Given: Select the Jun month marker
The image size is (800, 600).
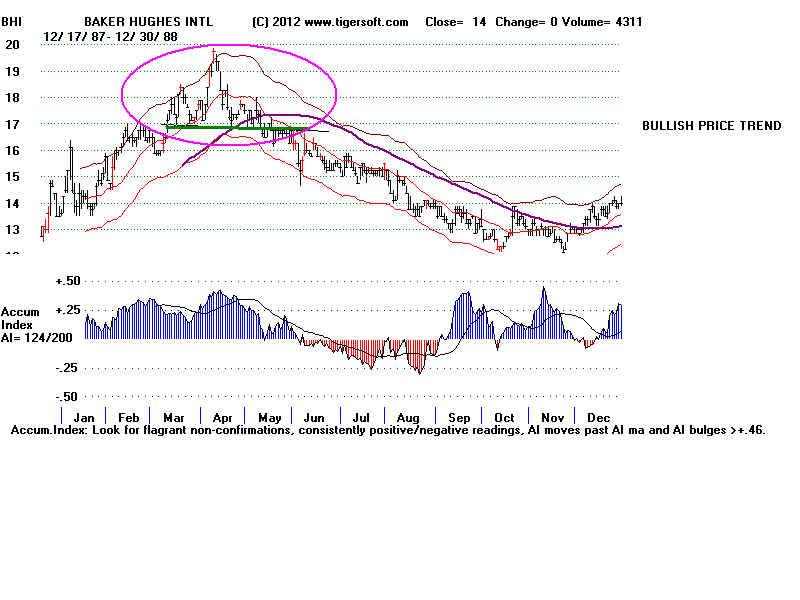Looking at the screenshot, I should [315, 416].
